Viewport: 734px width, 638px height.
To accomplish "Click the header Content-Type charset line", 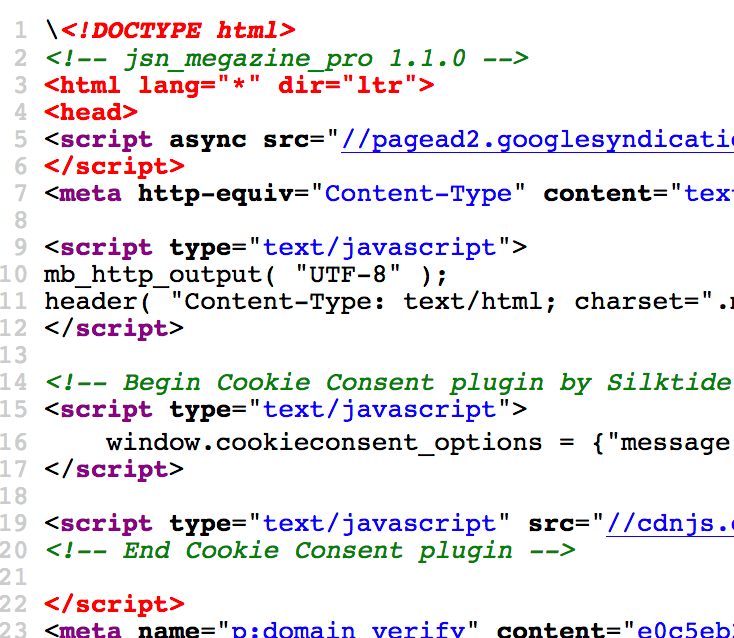I will tap(389, 302).
